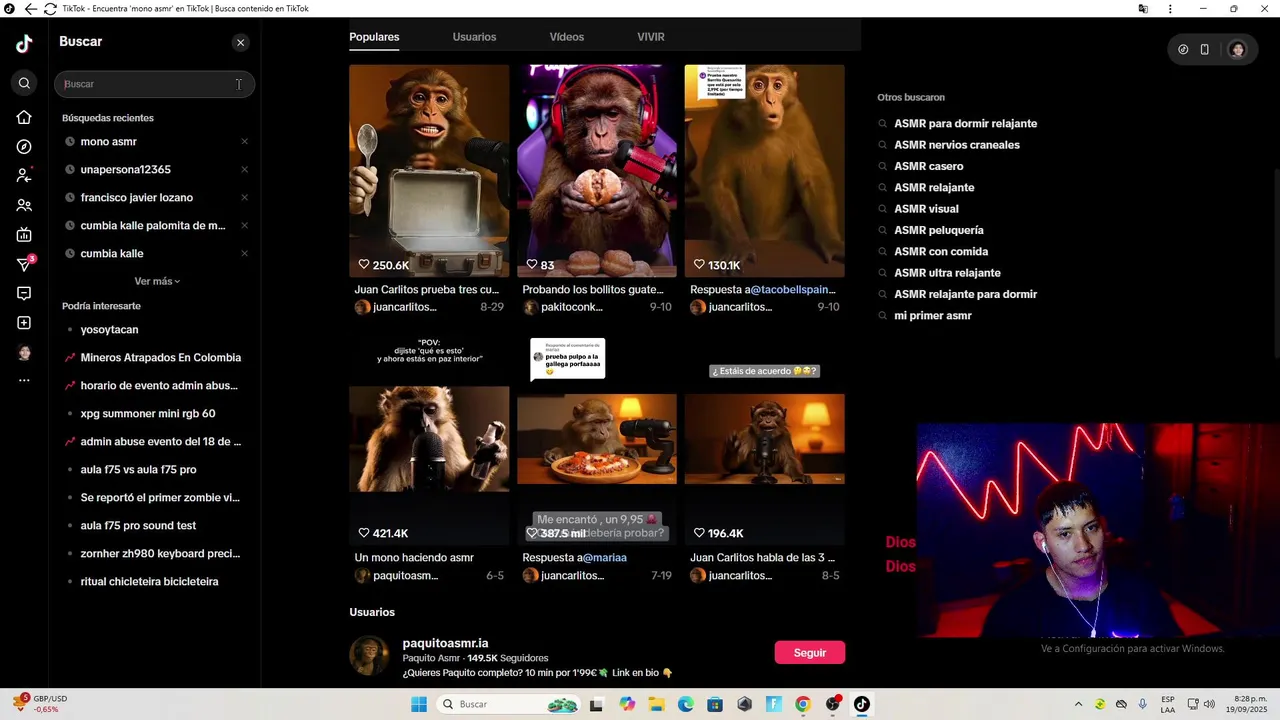Switch to the Usuarios tab
The width and height of the screenshot is (1280, 720).
[x=474, y=37]
